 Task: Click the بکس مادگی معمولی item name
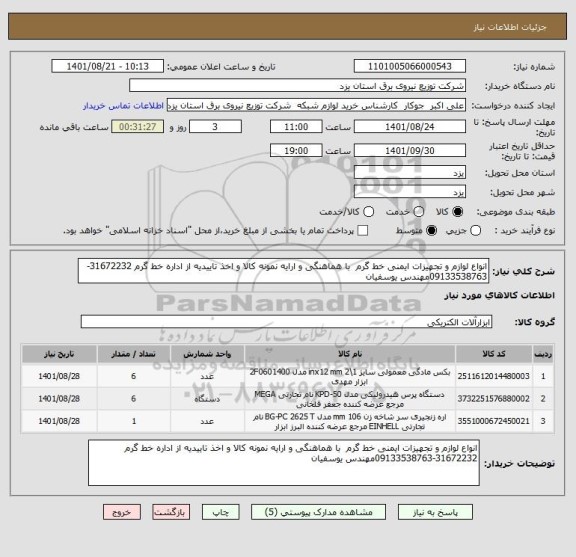click(x=350, y=376)
